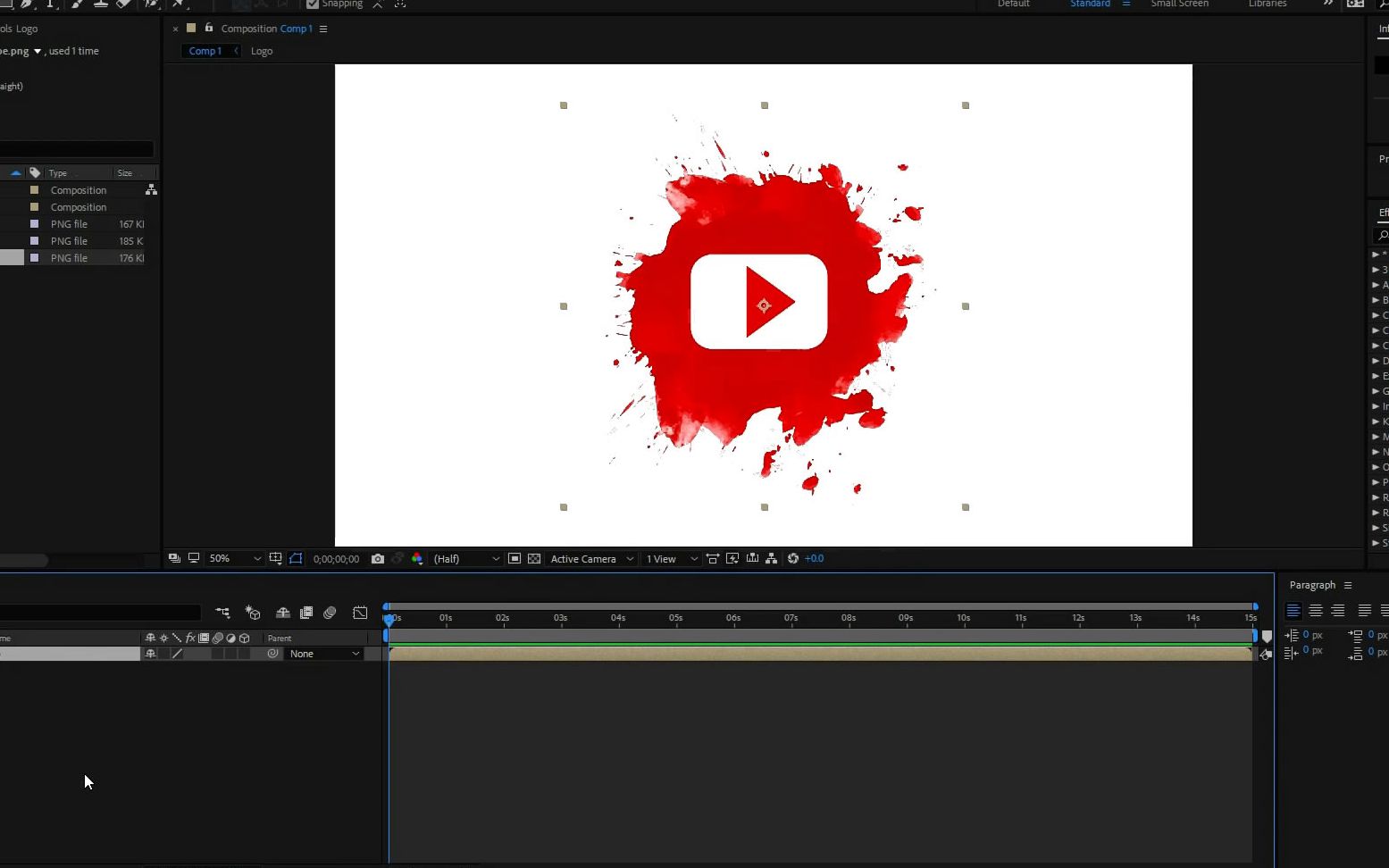Open Composition panel menu beside Comp 1
The width and height of the screenshot is (1389, 868).
click(323, 29)
